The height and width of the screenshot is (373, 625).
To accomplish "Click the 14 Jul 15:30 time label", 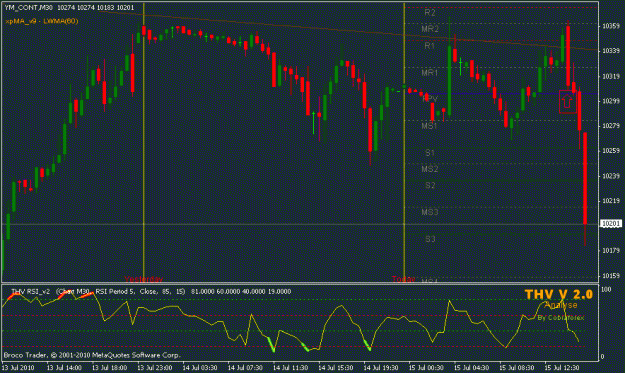I will click(336, 367).
